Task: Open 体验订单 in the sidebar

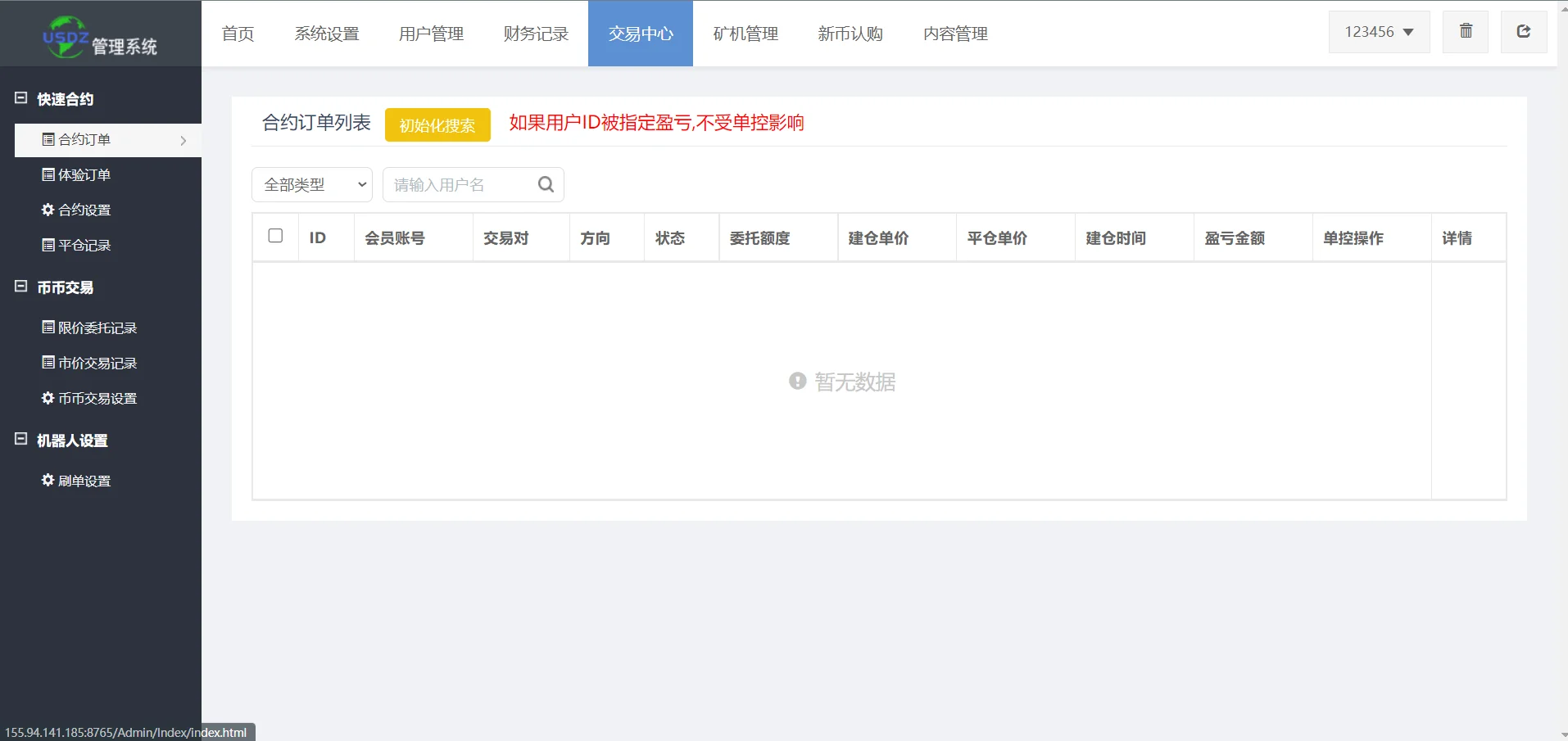Action: point(76,175)
